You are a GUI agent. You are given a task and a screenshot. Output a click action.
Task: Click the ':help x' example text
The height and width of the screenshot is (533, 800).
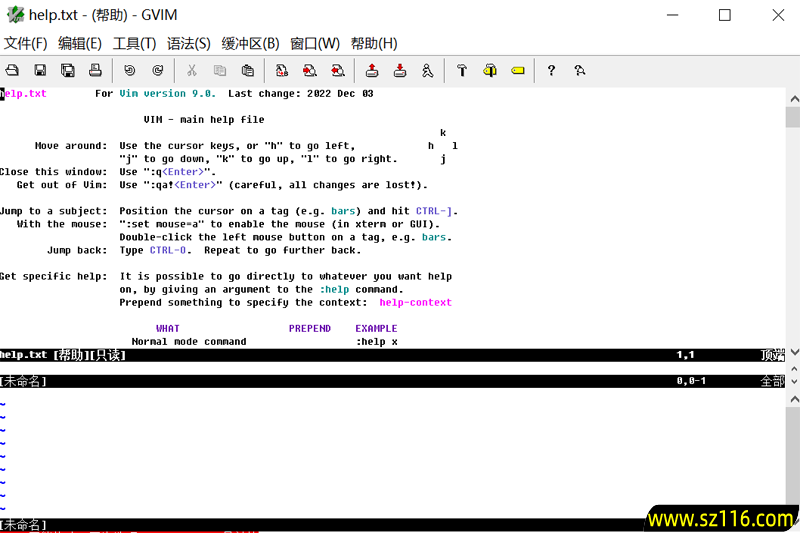tap(377, 342)
